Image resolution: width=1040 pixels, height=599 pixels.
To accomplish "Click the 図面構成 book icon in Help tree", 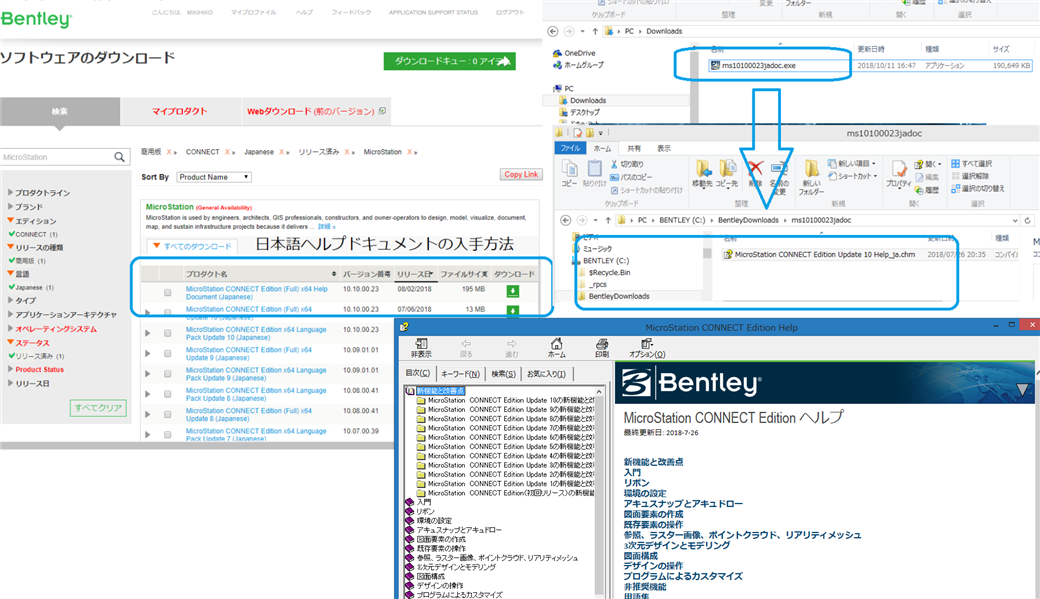I will [x=410, y=576].
